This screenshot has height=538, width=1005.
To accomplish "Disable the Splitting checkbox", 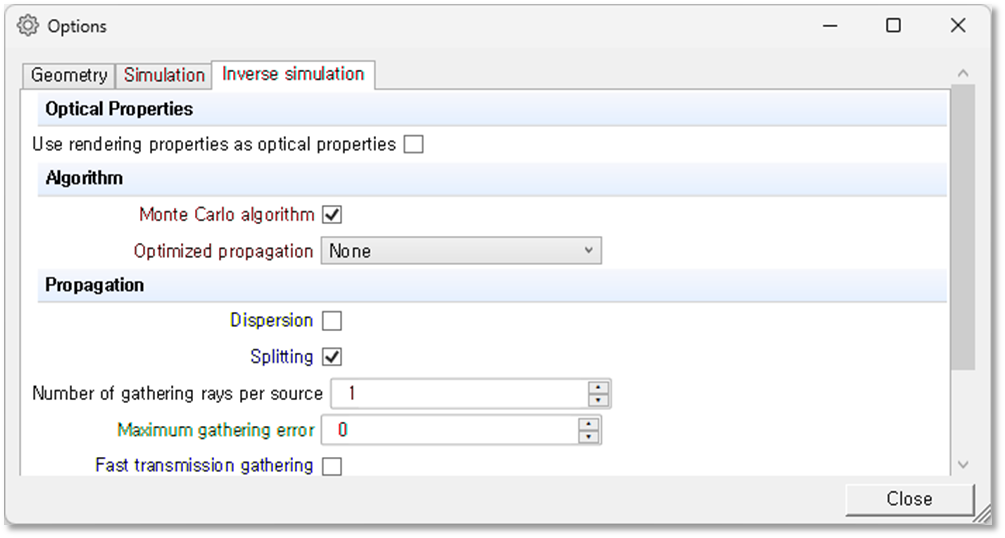I will point(333,357).
